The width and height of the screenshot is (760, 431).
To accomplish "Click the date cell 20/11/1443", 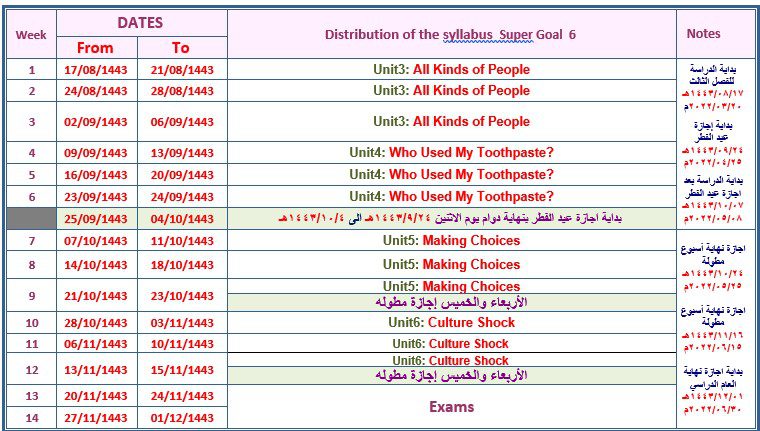I will (x=96, y=397).
